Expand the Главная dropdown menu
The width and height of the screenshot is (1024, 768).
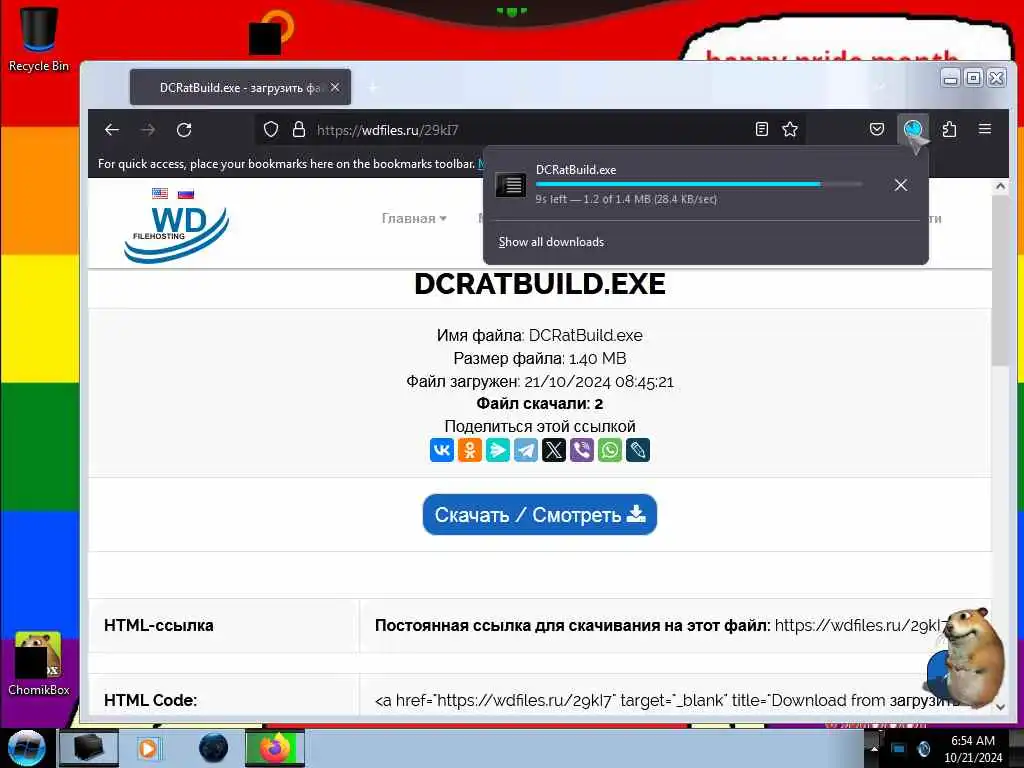[x=414, y=218]
